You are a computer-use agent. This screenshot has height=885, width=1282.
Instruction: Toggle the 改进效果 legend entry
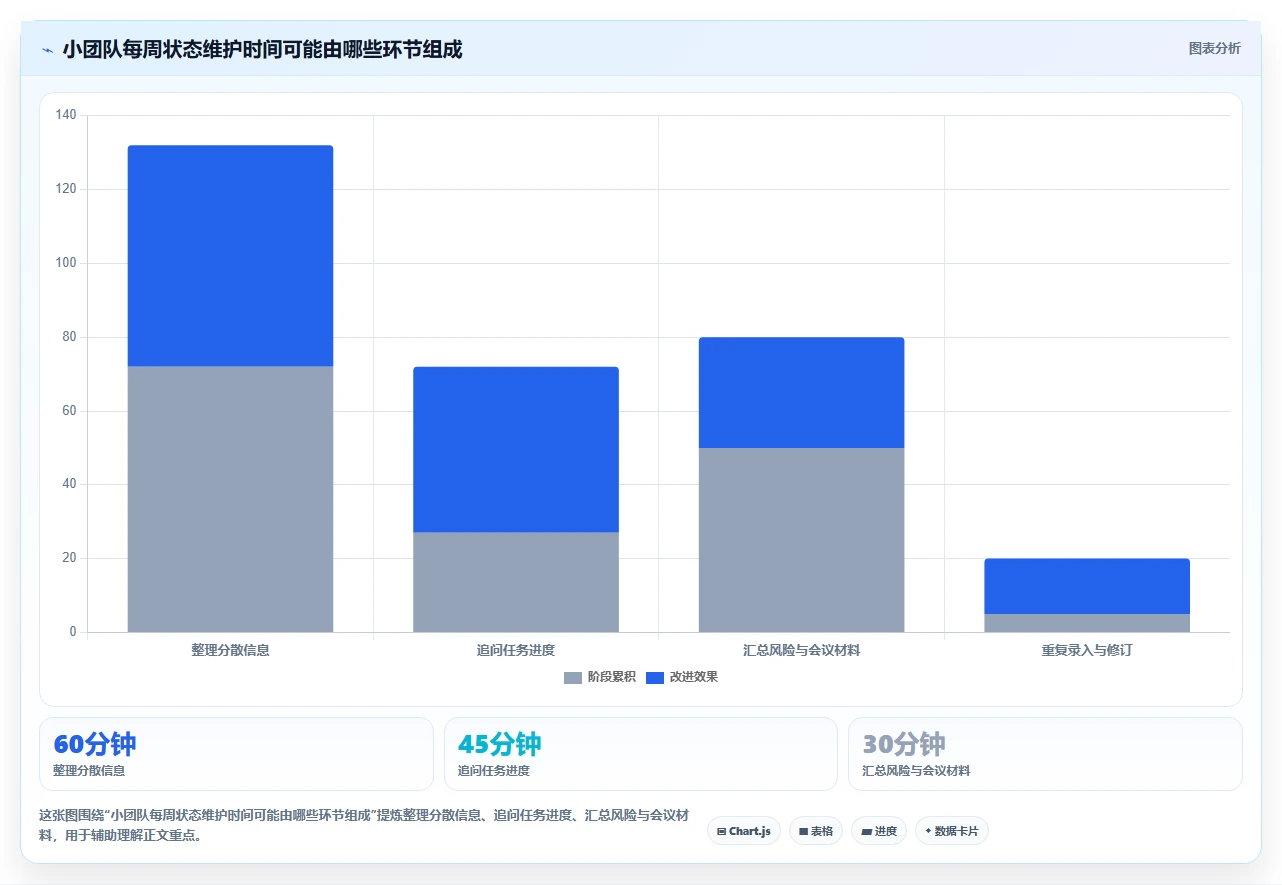coord(681,677)
